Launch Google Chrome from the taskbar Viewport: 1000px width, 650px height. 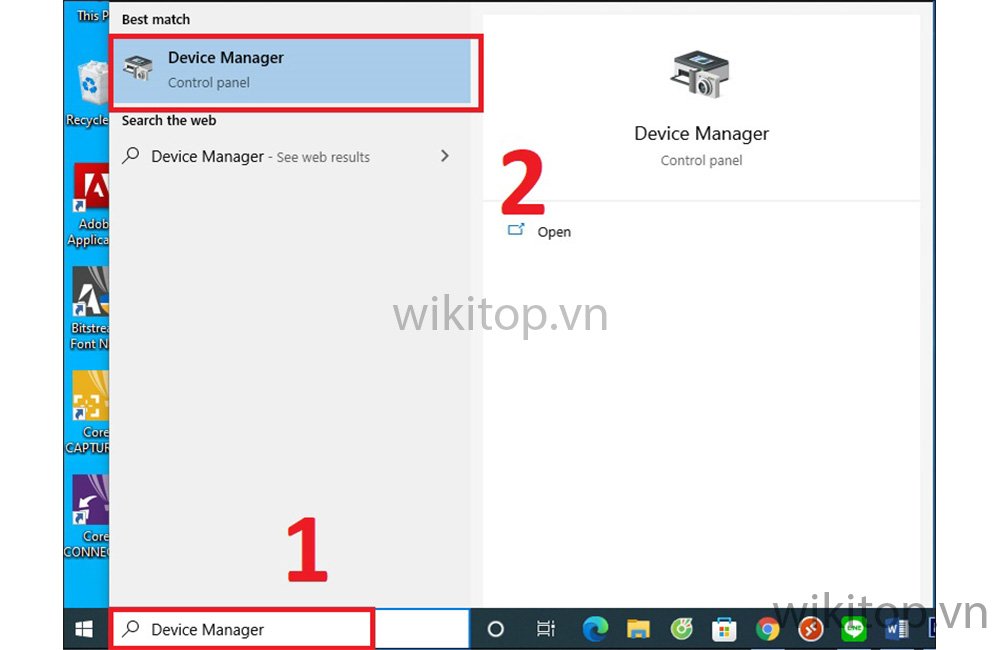pyautogui.click(x=768, y=629)
